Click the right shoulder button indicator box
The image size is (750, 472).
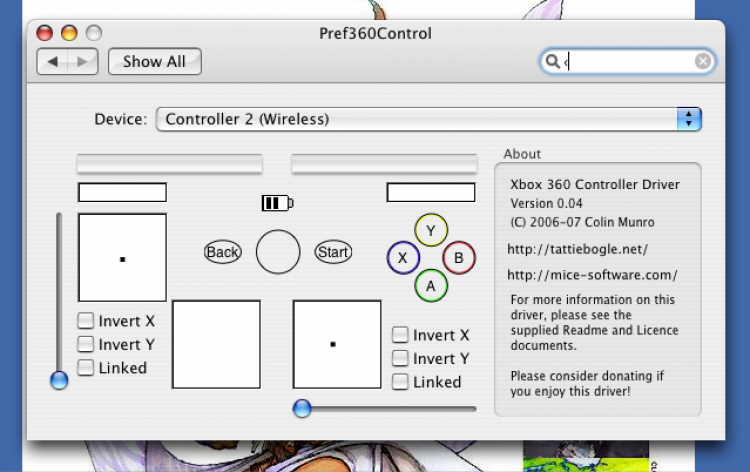tap(431, 192)
